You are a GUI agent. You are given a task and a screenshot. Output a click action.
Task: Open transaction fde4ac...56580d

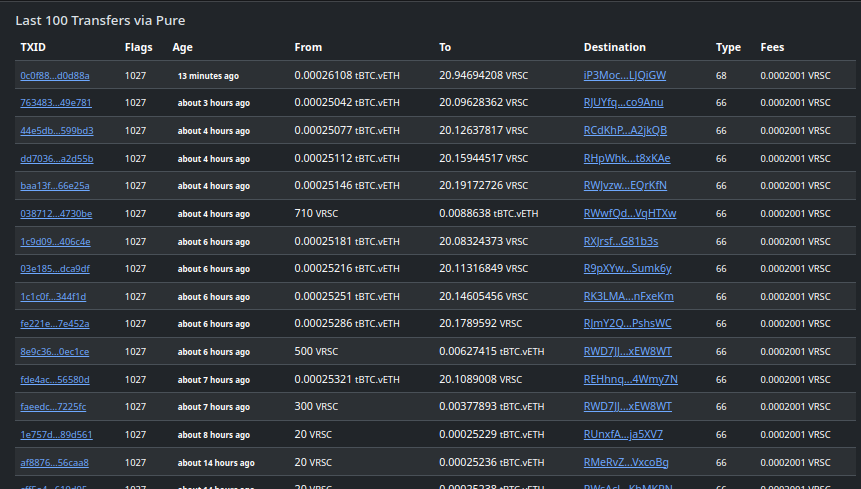(x=55, y=380)
